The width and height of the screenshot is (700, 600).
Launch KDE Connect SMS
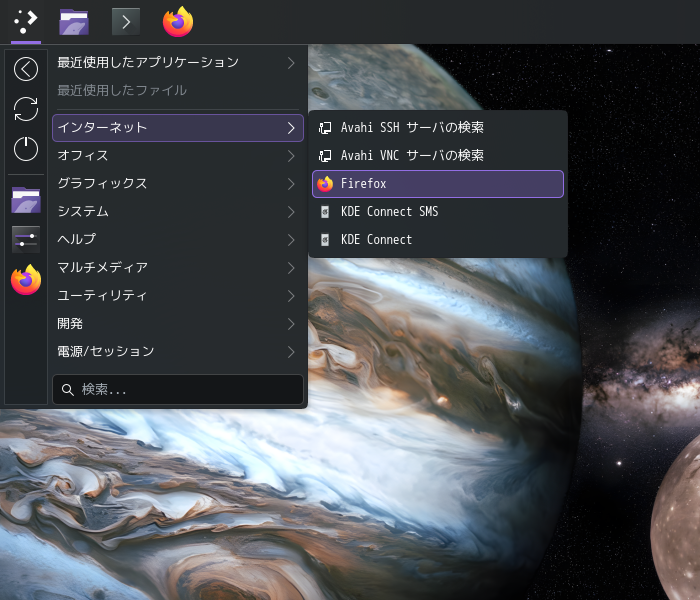tap(438, 212)
